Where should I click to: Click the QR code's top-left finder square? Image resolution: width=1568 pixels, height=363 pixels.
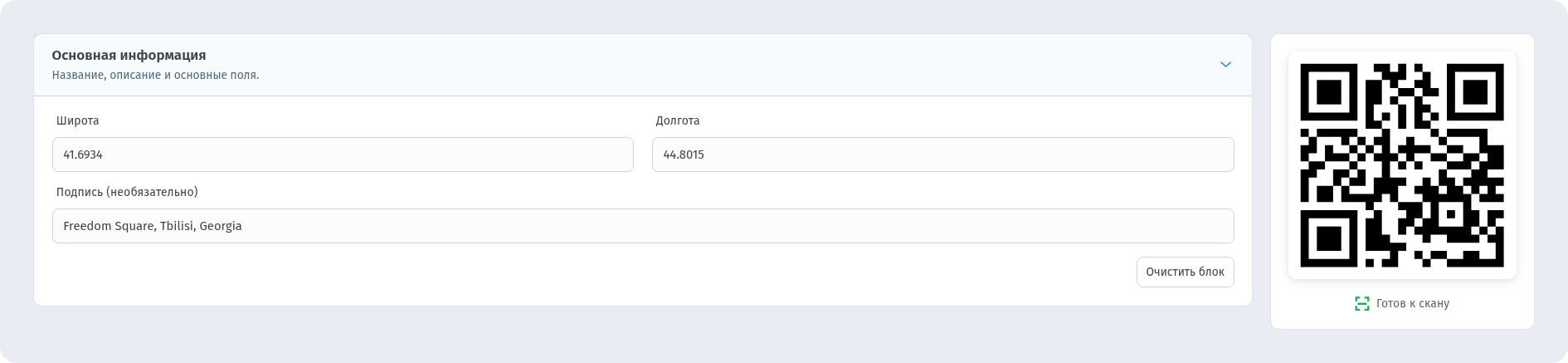coord(1329,92)
